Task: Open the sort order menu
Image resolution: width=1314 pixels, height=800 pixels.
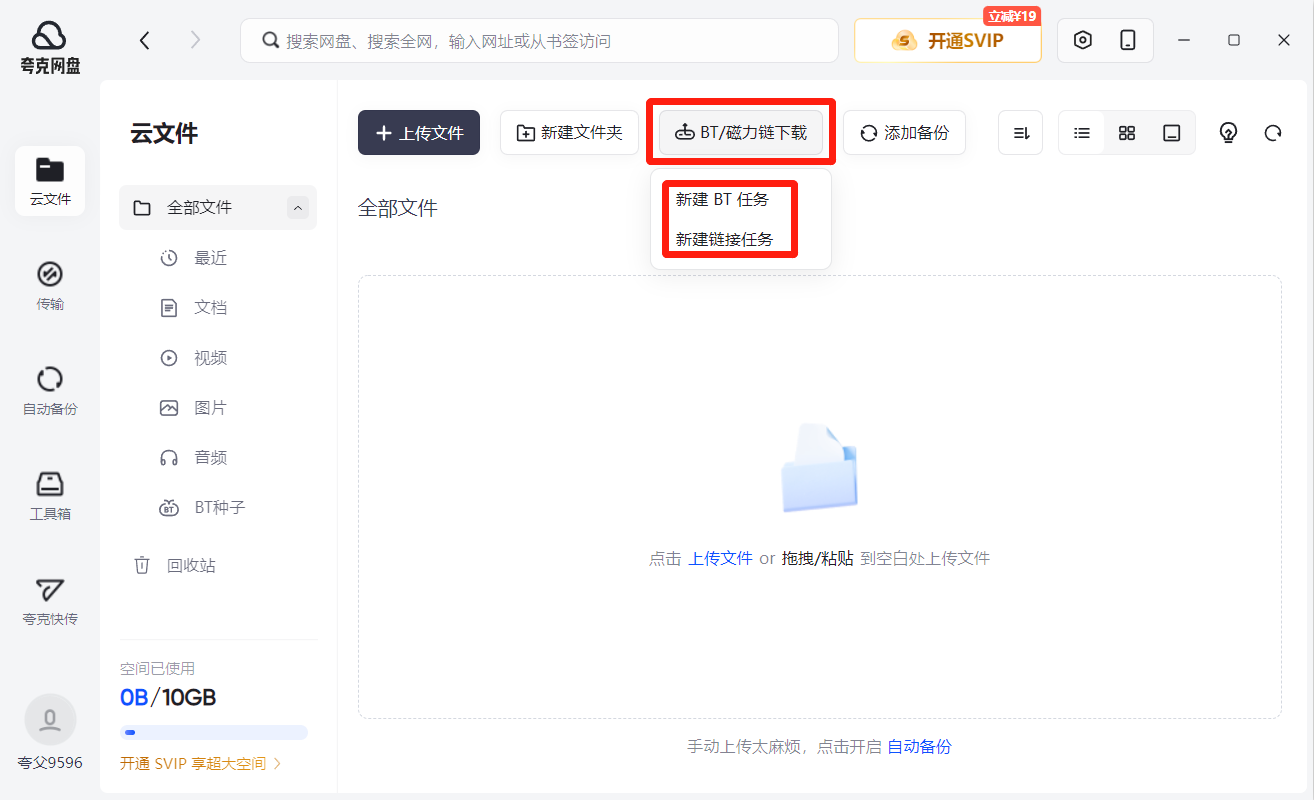Action: (1021, 133)
